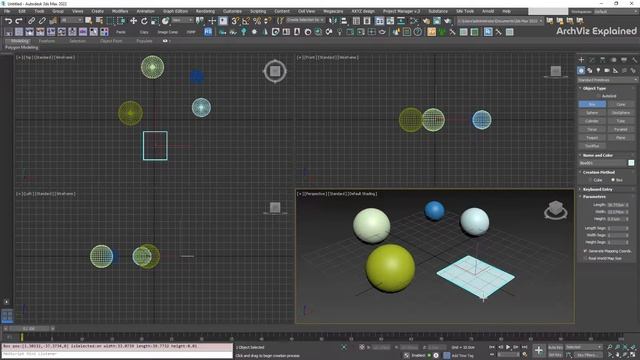This screenshot has width=640, height=360.
Task: Click the Perspective viewport ViewCube
Action: (x=556, y=210)
